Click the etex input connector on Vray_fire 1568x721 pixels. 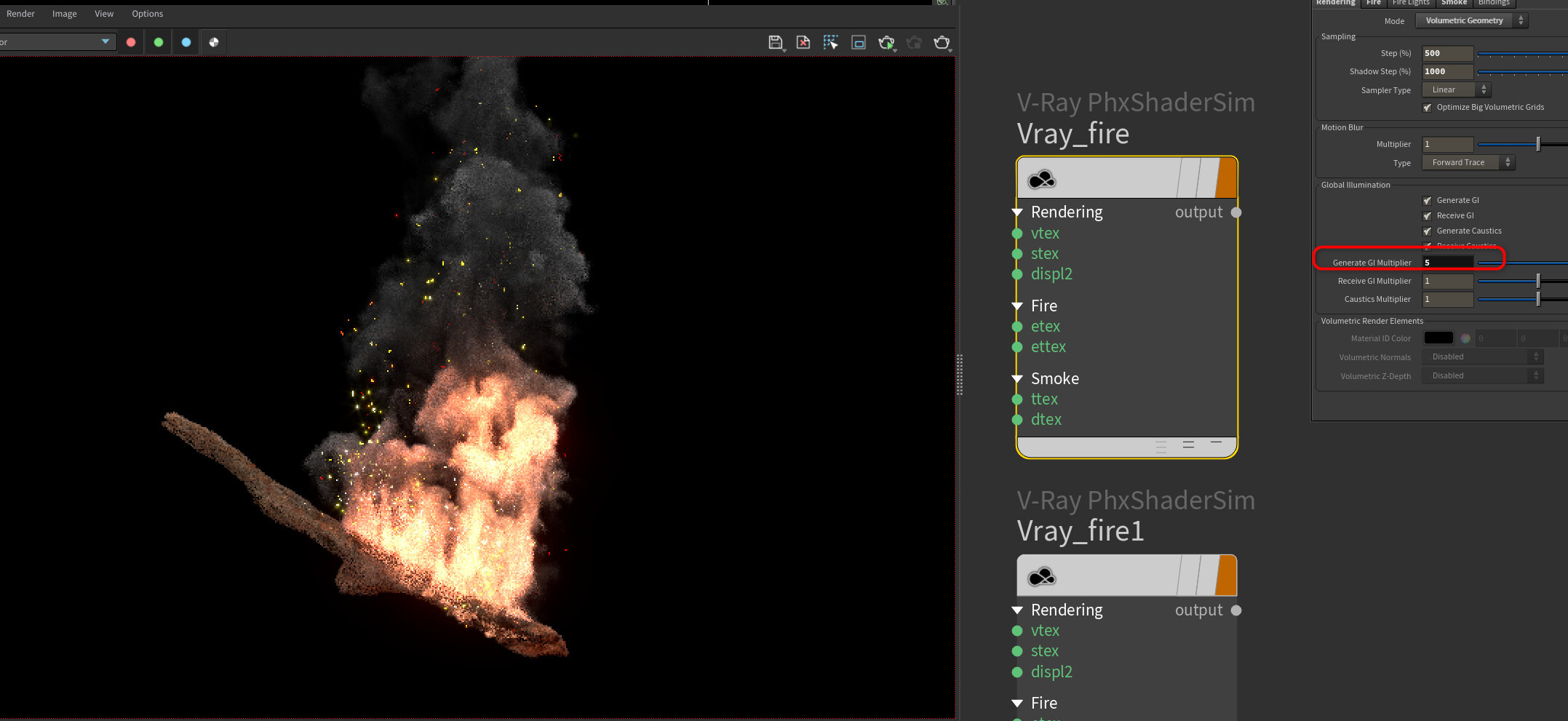pos(1018,327)
